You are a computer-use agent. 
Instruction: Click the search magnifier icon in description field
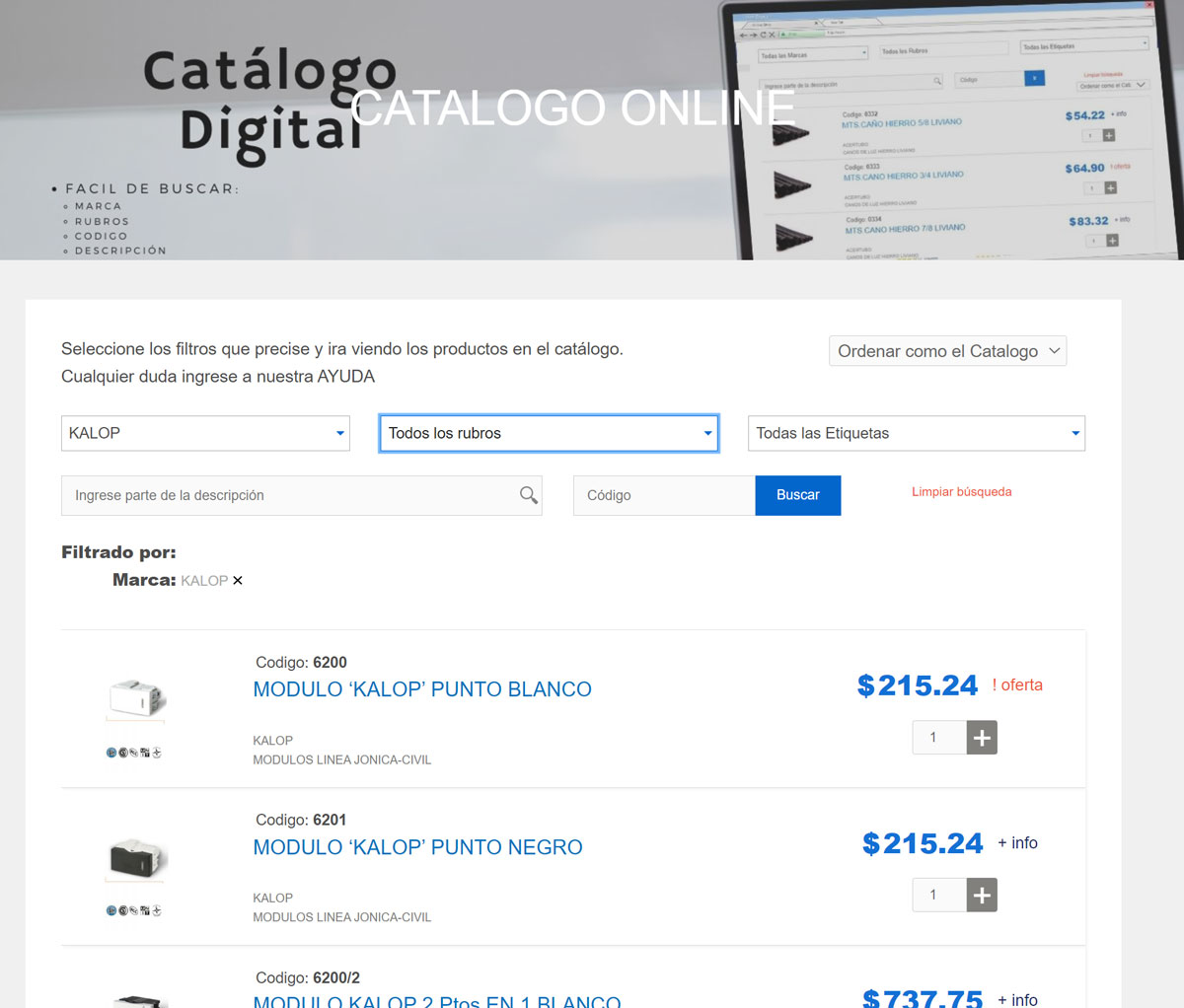[x=529, y=495]
